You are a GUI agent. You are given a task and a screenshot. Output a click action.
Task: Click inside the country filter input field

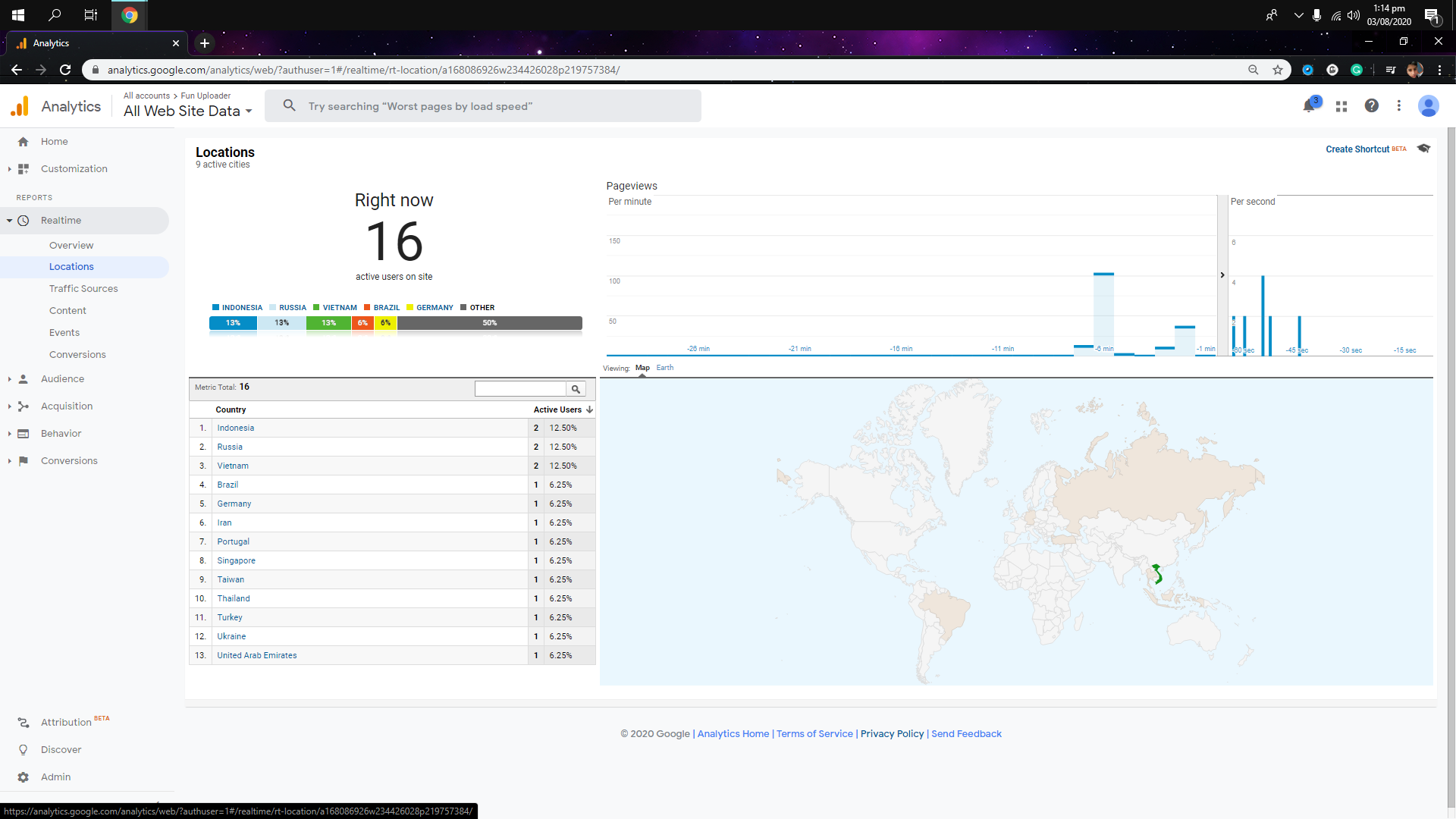(x=520, y=388)
